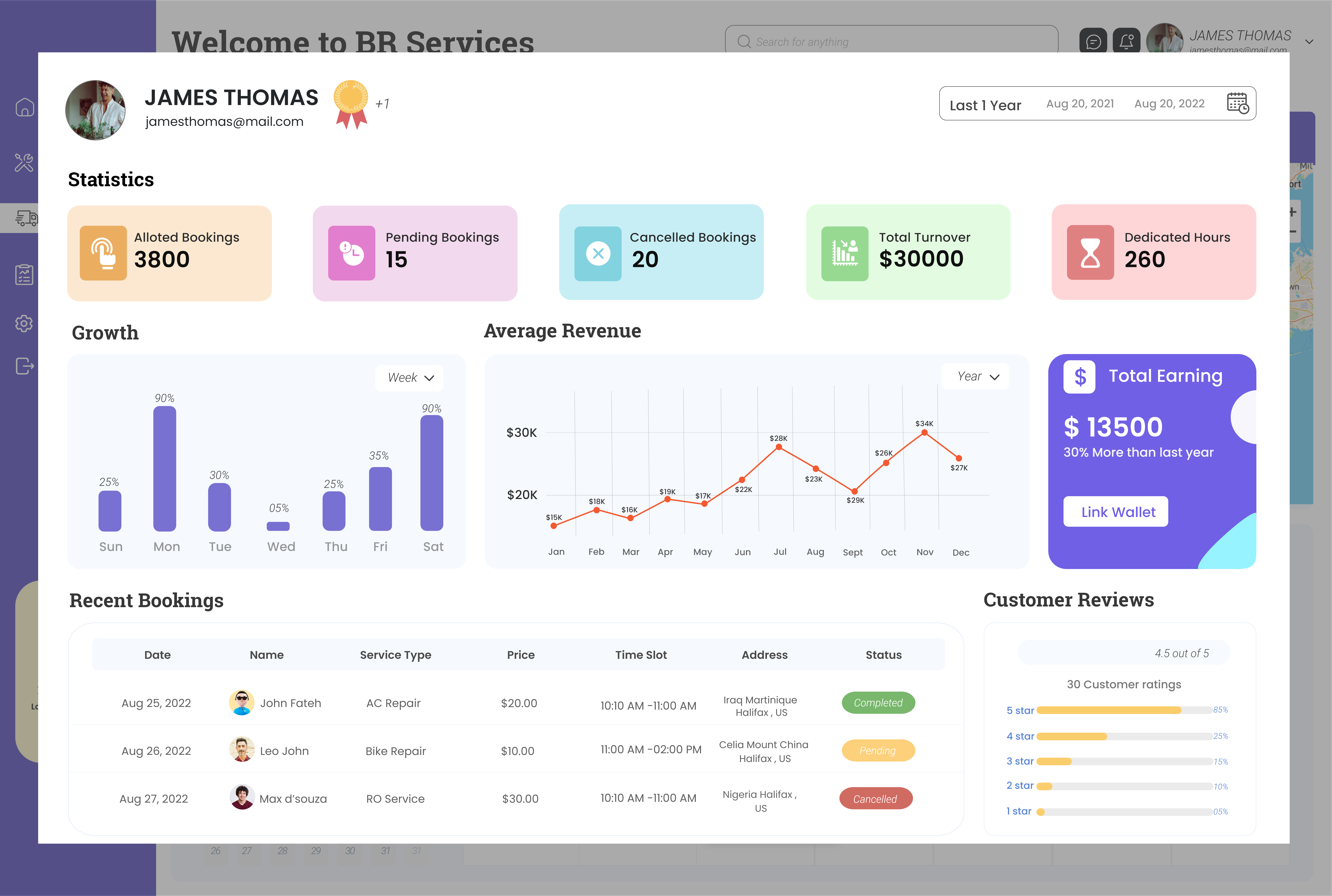
Task: Open settings gear in sidebar
Action: (x=24, y=323)
